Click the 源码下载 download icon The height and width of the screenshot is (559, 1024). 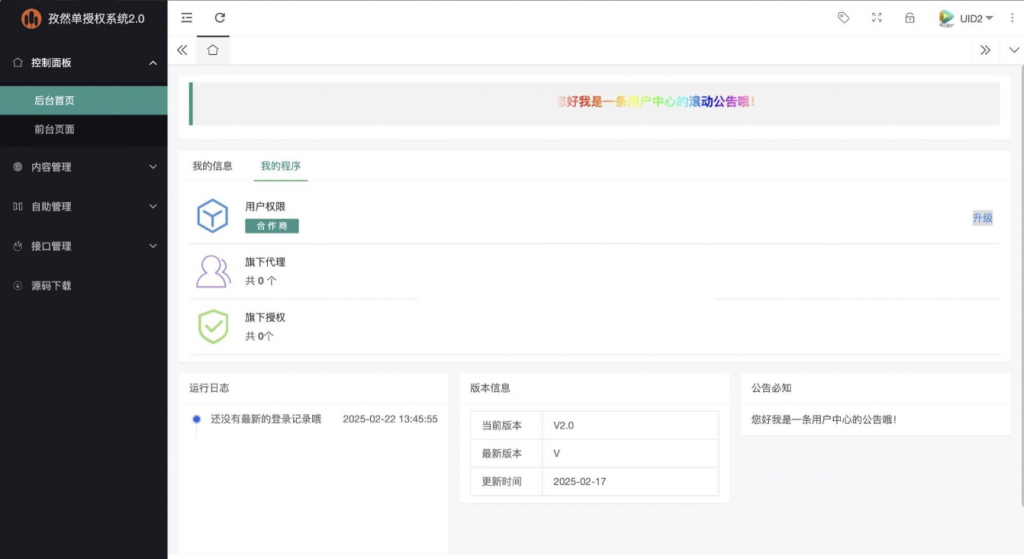tap(18, 285)
